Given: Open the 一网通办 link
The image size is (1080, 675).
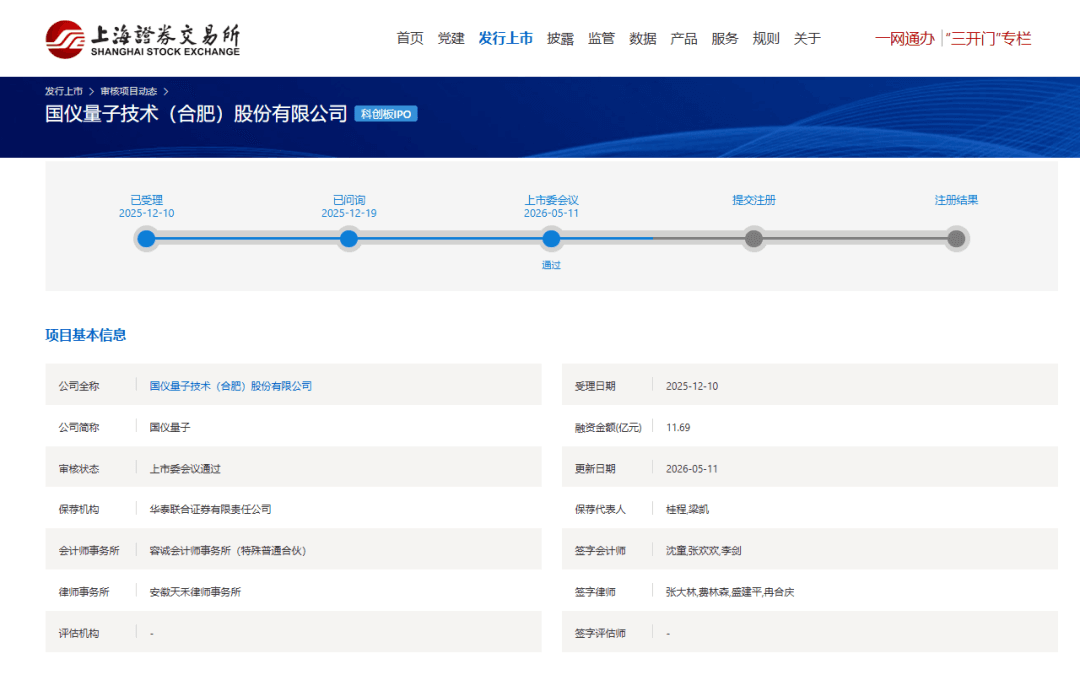Looking at the screenshot, I should click(x=904, y=39).
